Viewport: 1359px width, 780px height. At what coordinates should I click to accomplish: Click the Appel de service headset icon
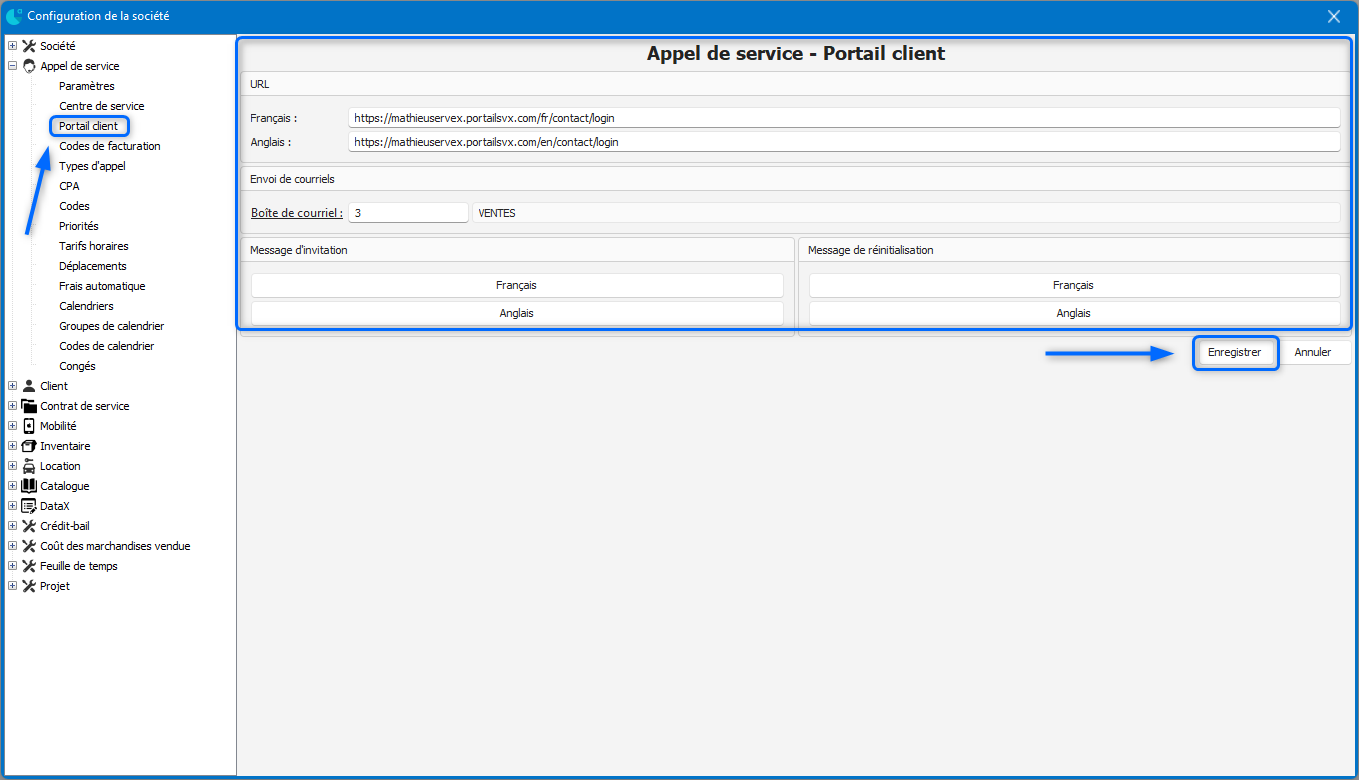[x=29, y=66]
